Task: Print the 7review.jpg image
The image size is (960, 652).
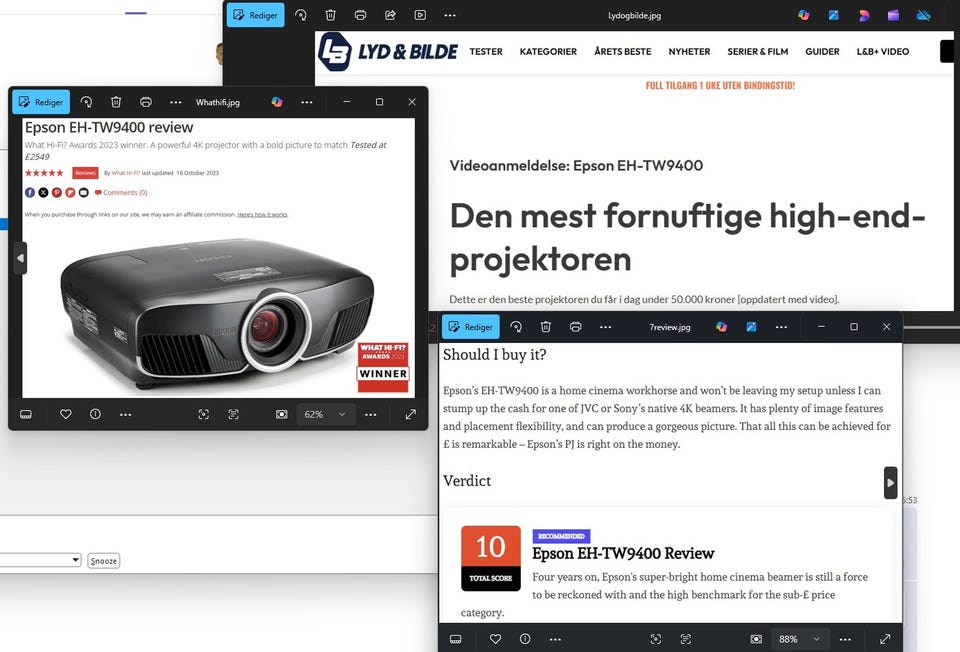Action: click(x=576, y=327)
